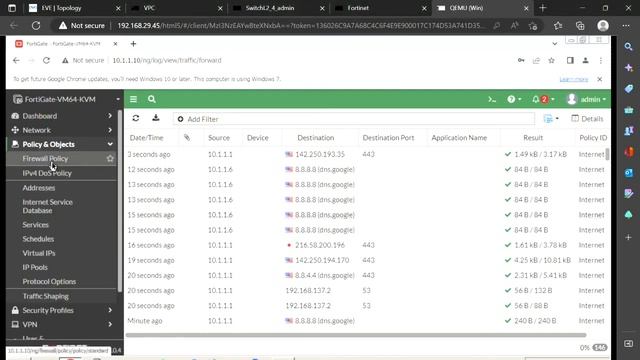Open Traffic Shaping page
This screenshot has height=360, width=640.
pyautogui.click(x=46, y=296)
